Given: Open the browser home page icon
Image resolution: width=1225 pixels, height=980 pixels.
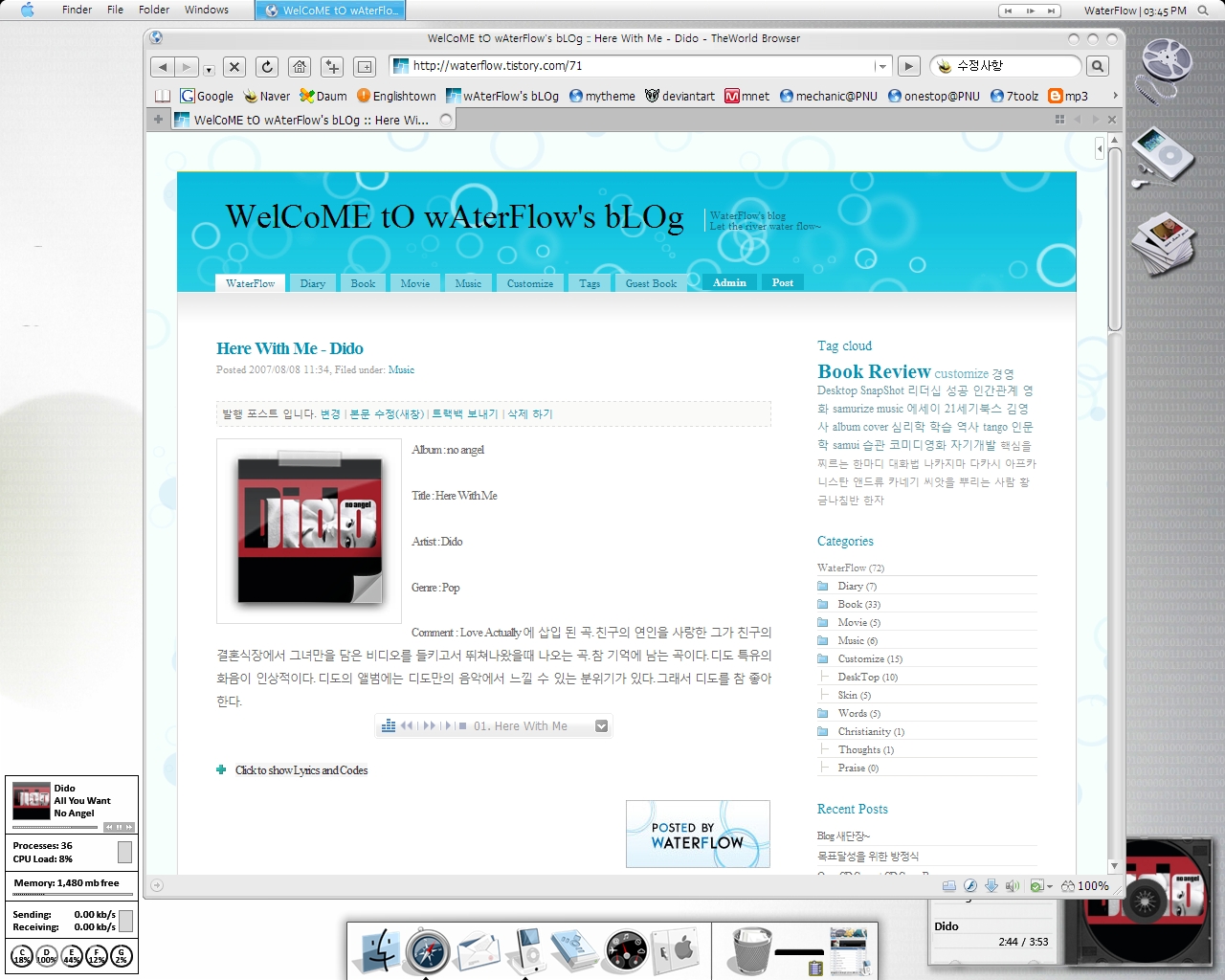Looking at the screenshot, I should tap(300, 67).
